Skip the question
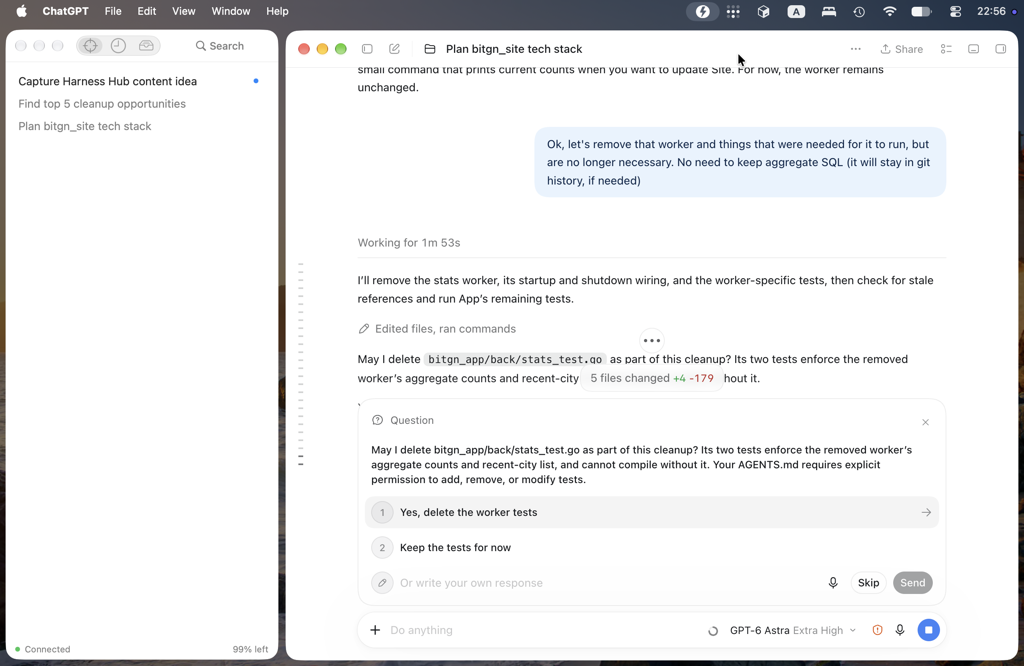The width and height of the screenshot is (1024, 666). [868, 582]
